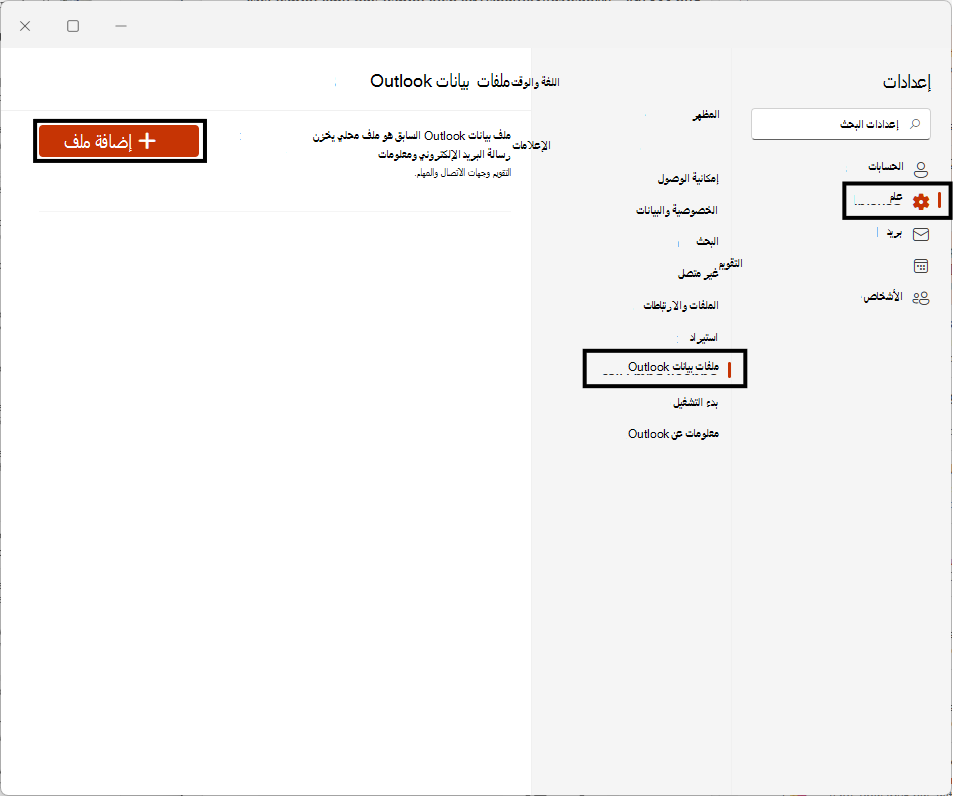Open غير متصل settings page

point(698,273)
